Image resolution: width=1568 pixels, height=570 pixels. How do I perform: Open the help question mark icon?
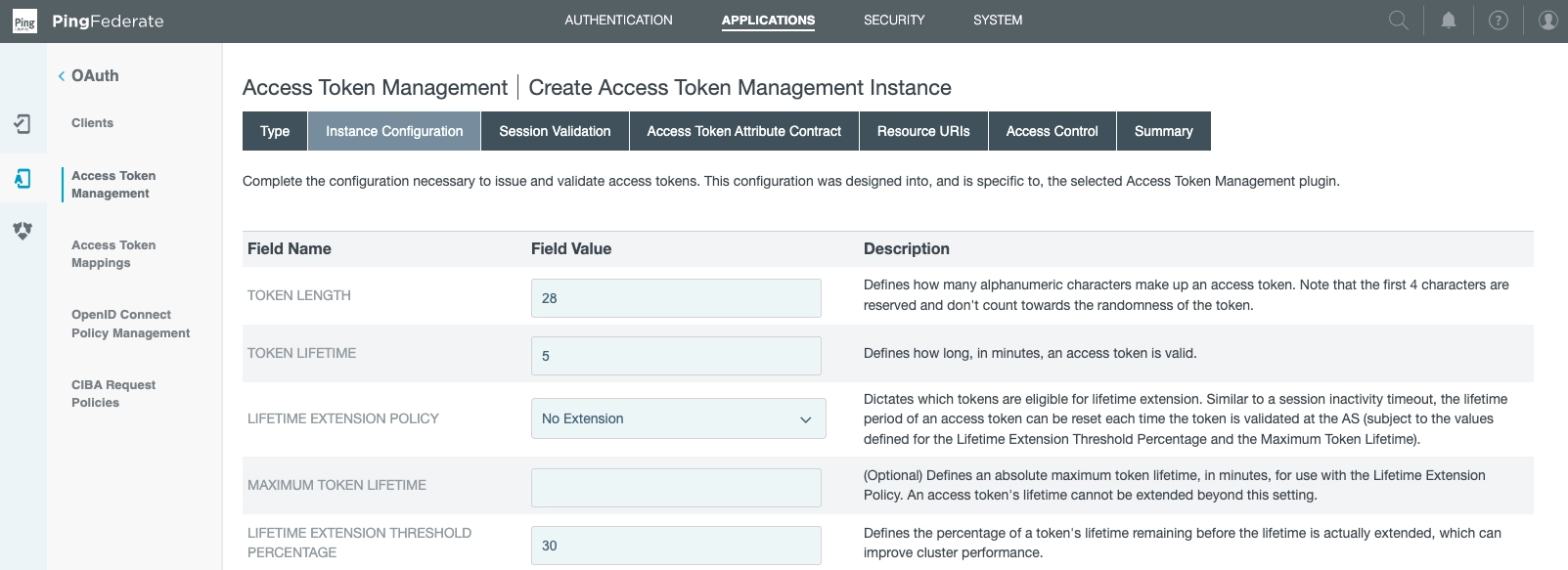point(1498,21)
